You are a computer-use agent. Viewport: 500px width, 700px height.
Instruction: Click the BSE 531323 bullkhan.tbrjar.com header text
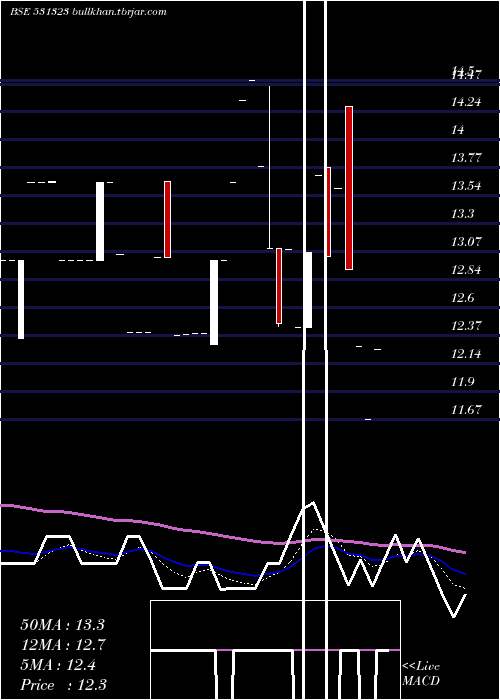(x=88, y=12)
